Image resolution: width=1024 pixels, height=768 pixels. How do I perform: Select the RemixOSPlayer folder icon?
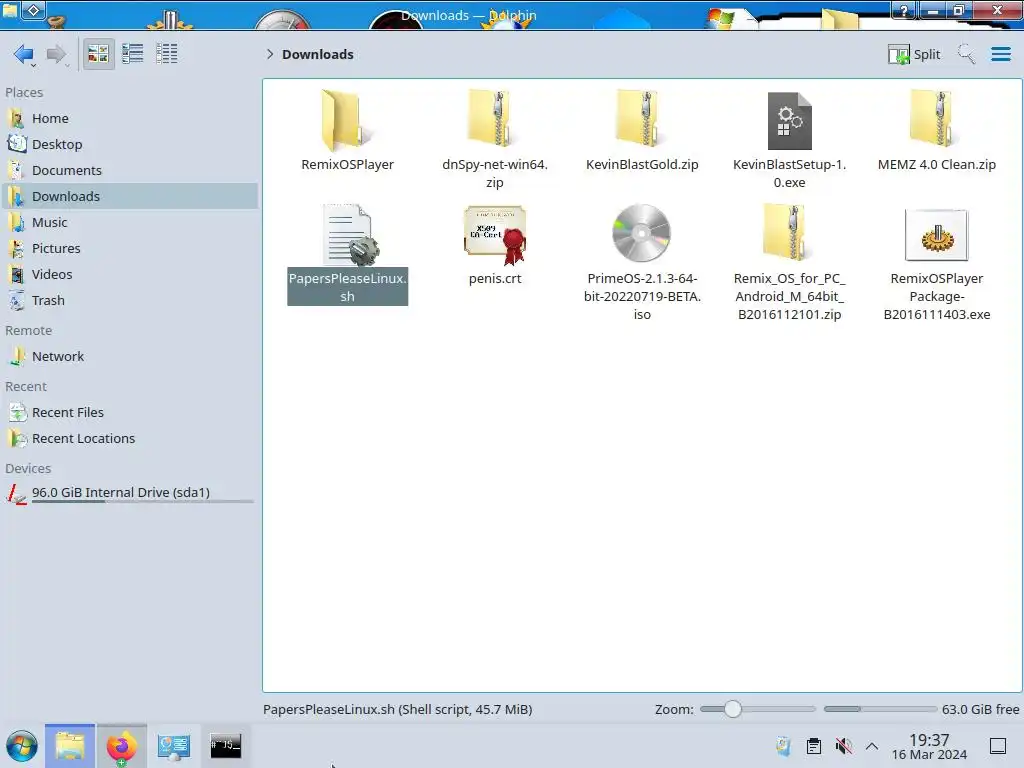tap(346, 121)
